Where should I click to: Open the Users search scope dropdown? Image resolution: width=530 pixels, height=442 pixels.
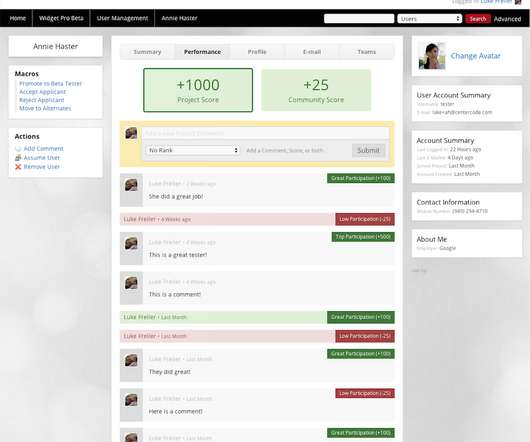click(430, 19)
